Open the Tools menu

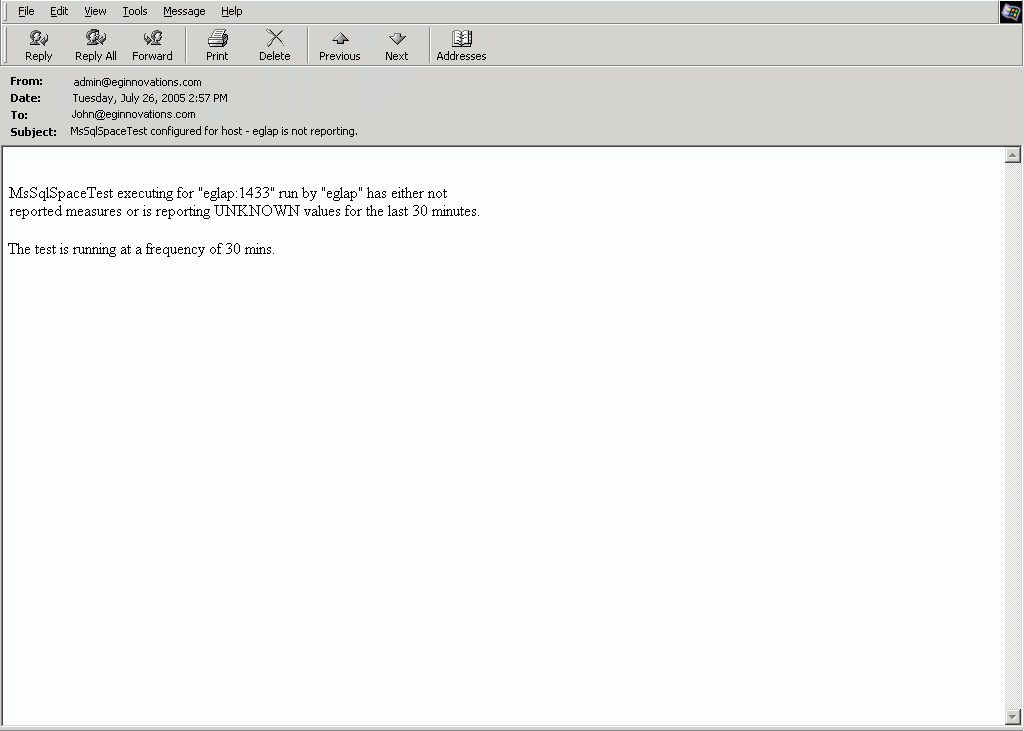pos(135,11)
